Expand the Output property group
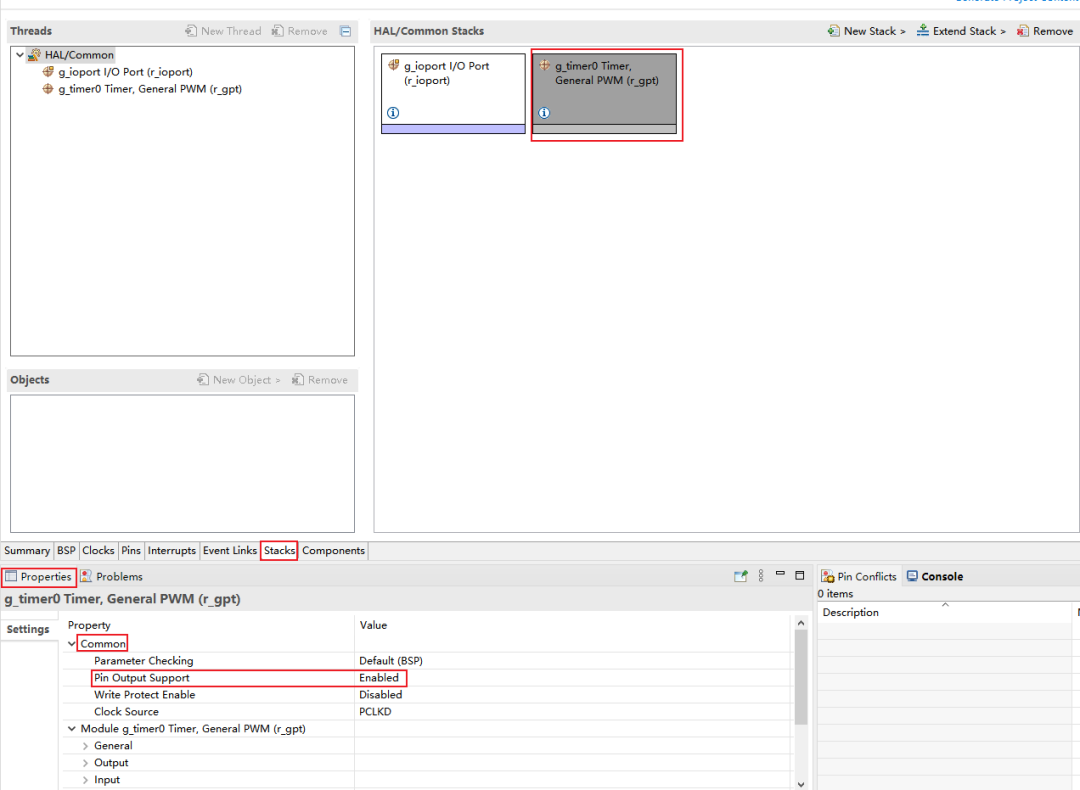Viewport: 1080px width, 790px height. tap(85, 763)
